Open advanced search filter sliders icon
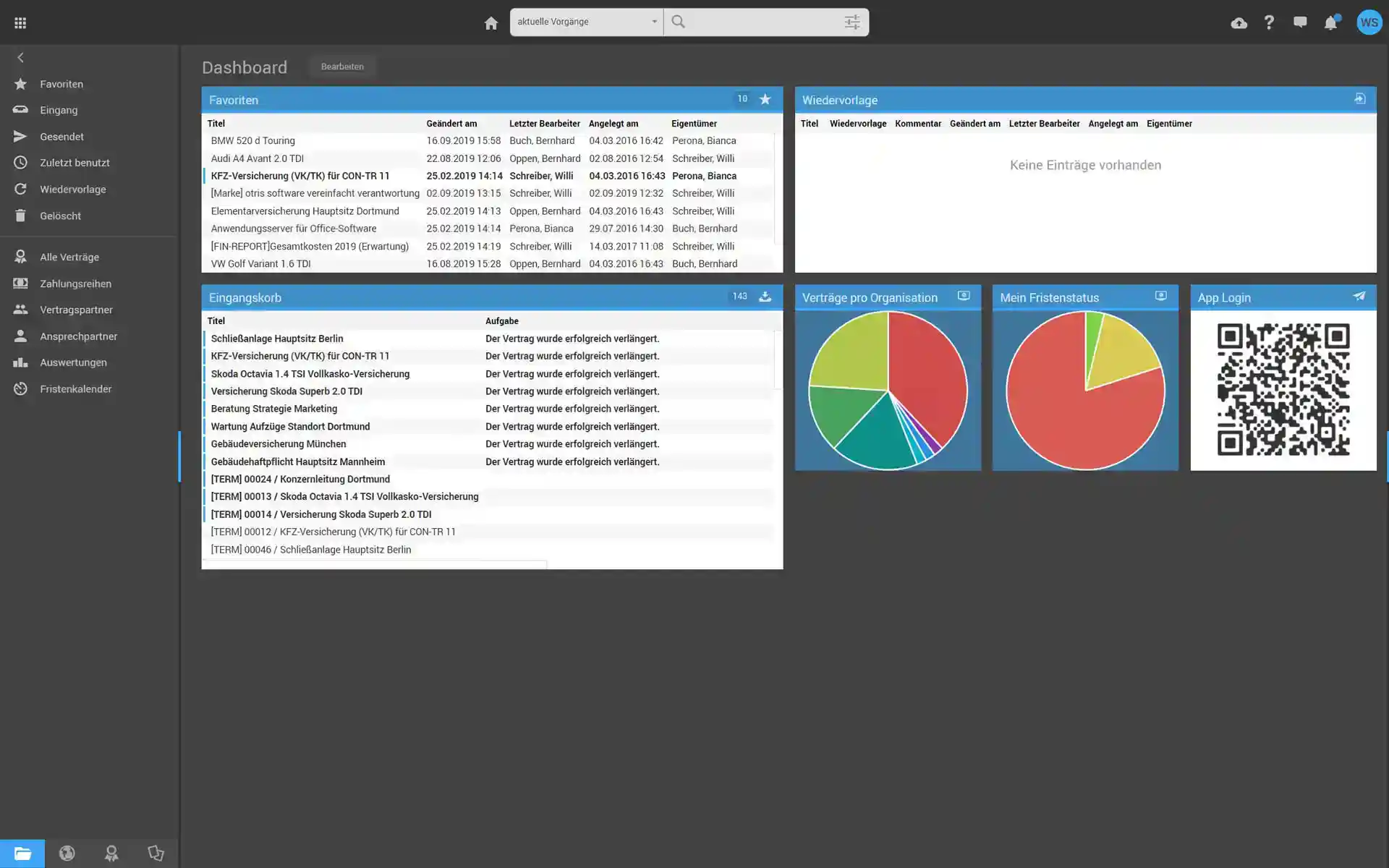The height and width of the screenshot is (868, 1389). 852,22
